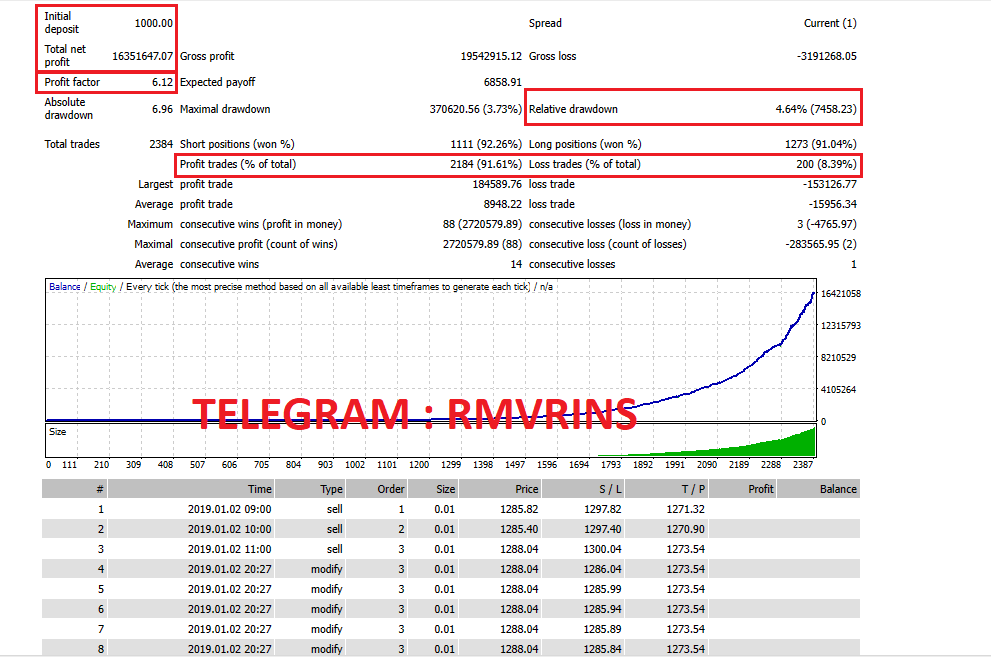Click Largest profit trade value 184589.76
991x657 pixels.
pos(497,184)
